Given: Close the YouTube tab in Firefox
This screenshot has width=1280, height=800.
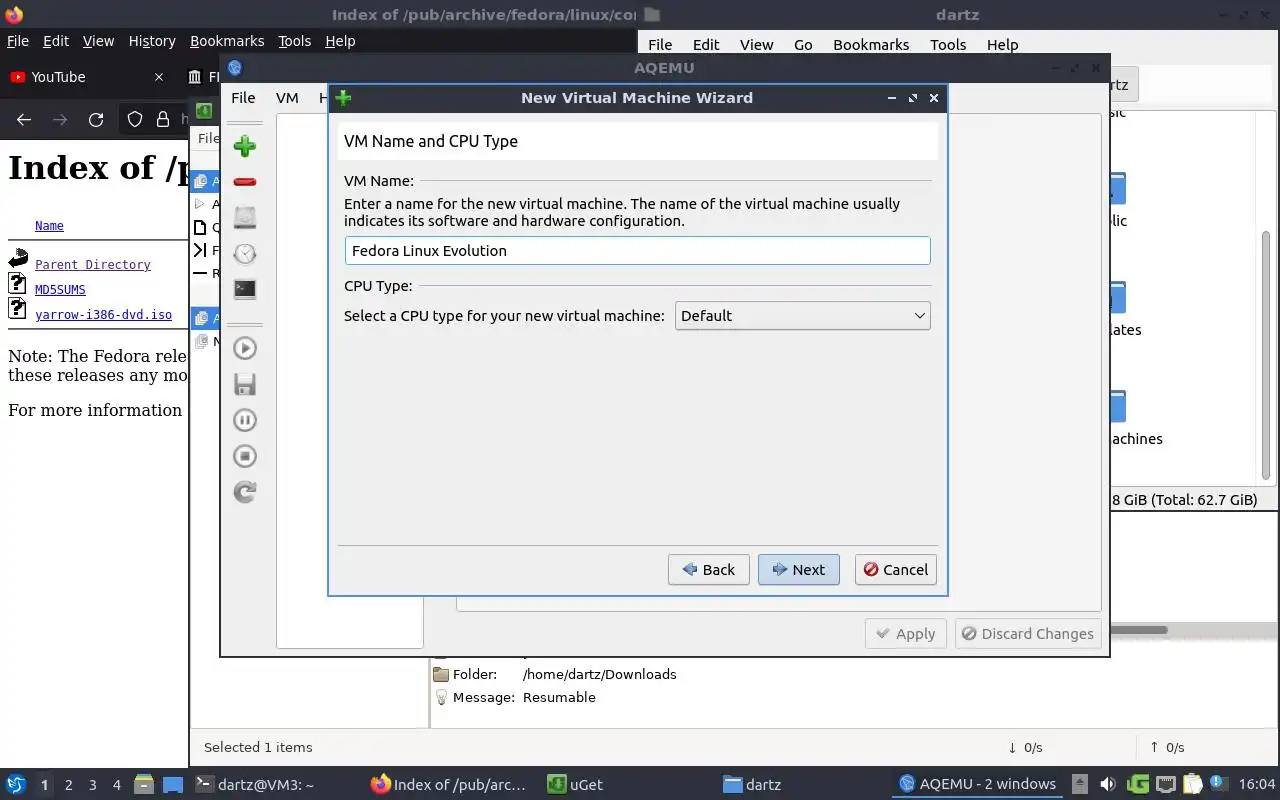Looking at the screenshot, I should [158, 77].
